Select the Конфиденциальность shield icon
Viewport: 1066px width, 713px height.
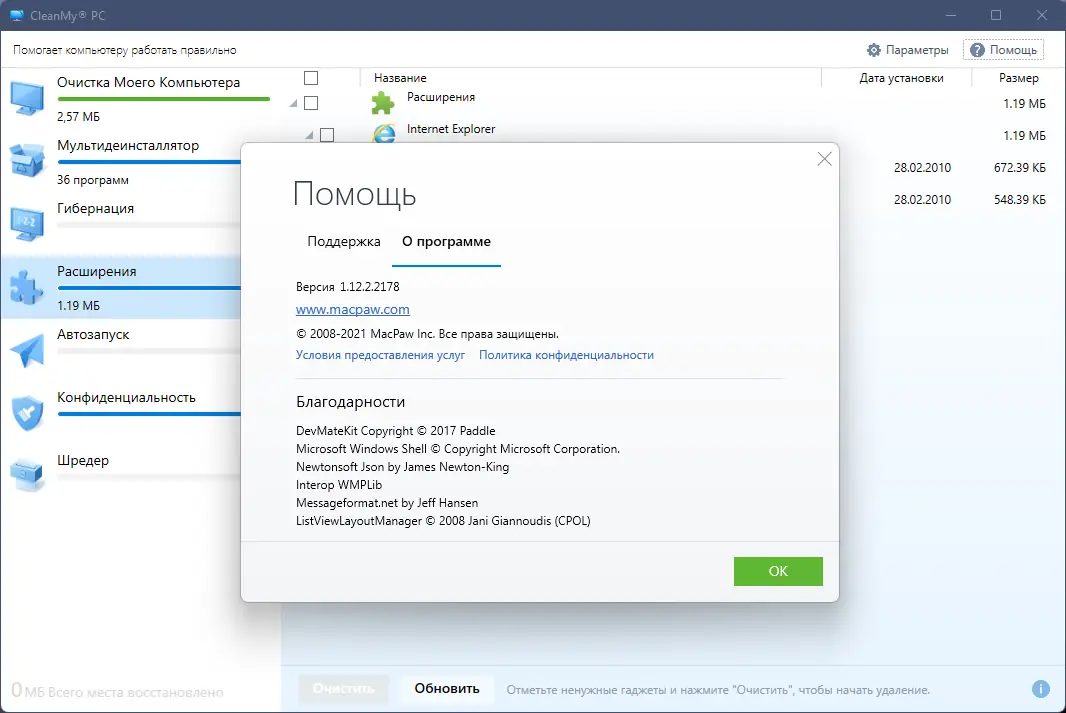point(26,412)
